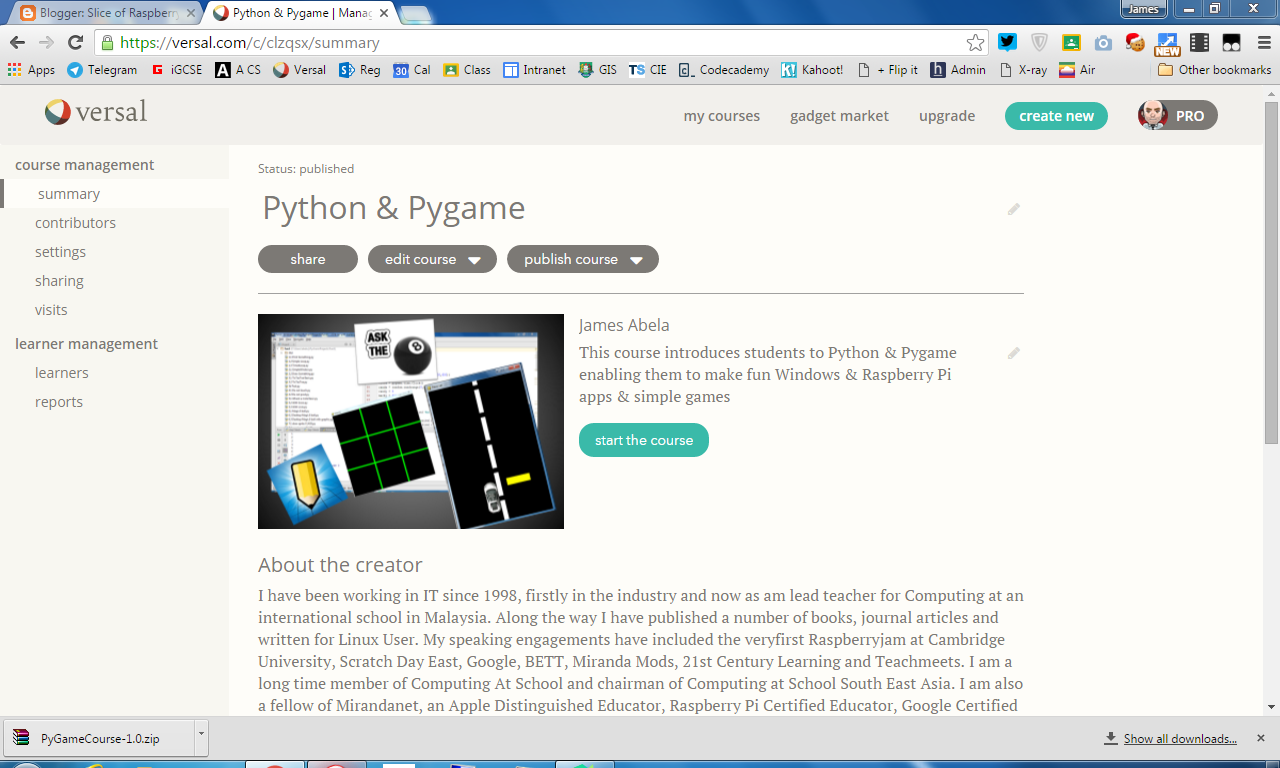
Task: Open the Apps bookmark shortcut
Action: 31,70
